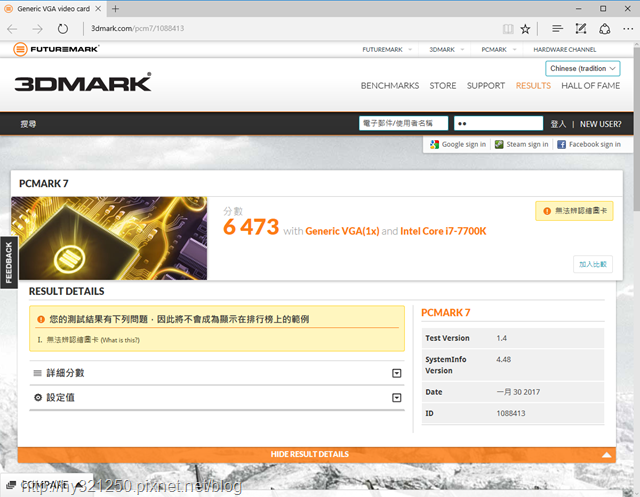Screen dimensions: 640x497
Task: Focus the password input field
Action: [x=498, y=123]
